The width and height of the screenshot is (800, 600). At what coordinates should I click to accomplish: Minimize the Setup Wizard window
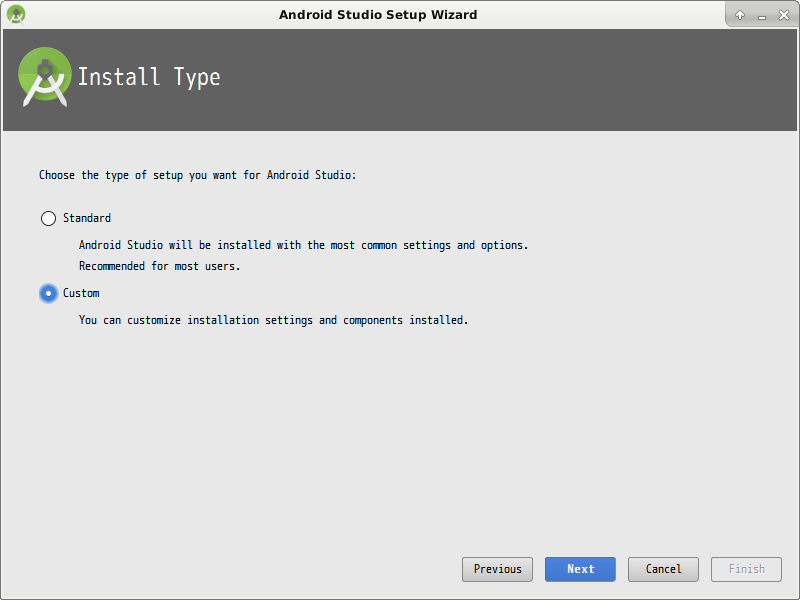pos(761,14)
